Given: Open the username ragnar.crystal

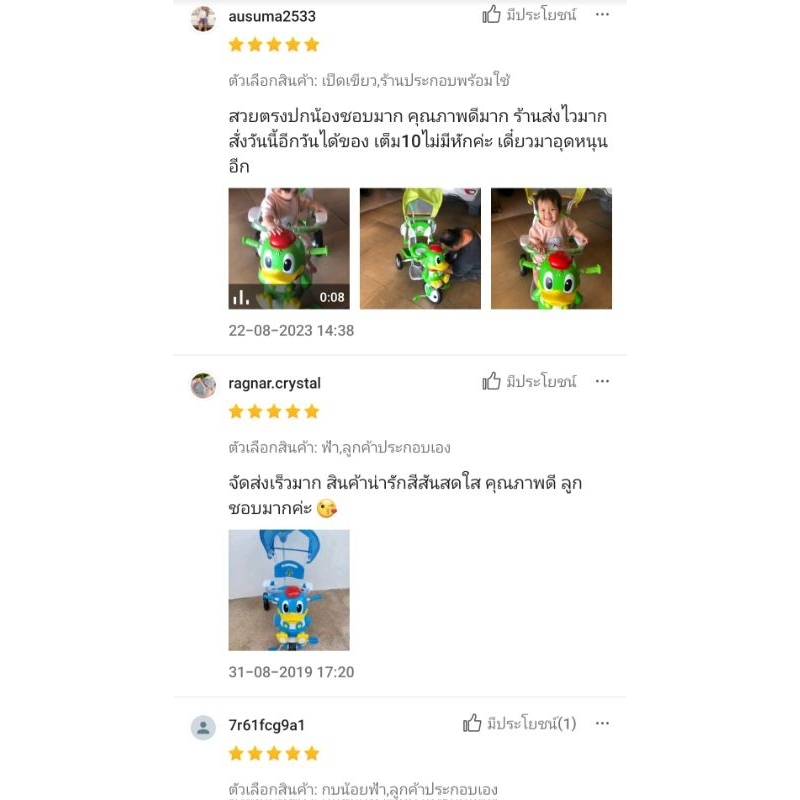Looking at the screenshot, I should (x=274, y=383).
